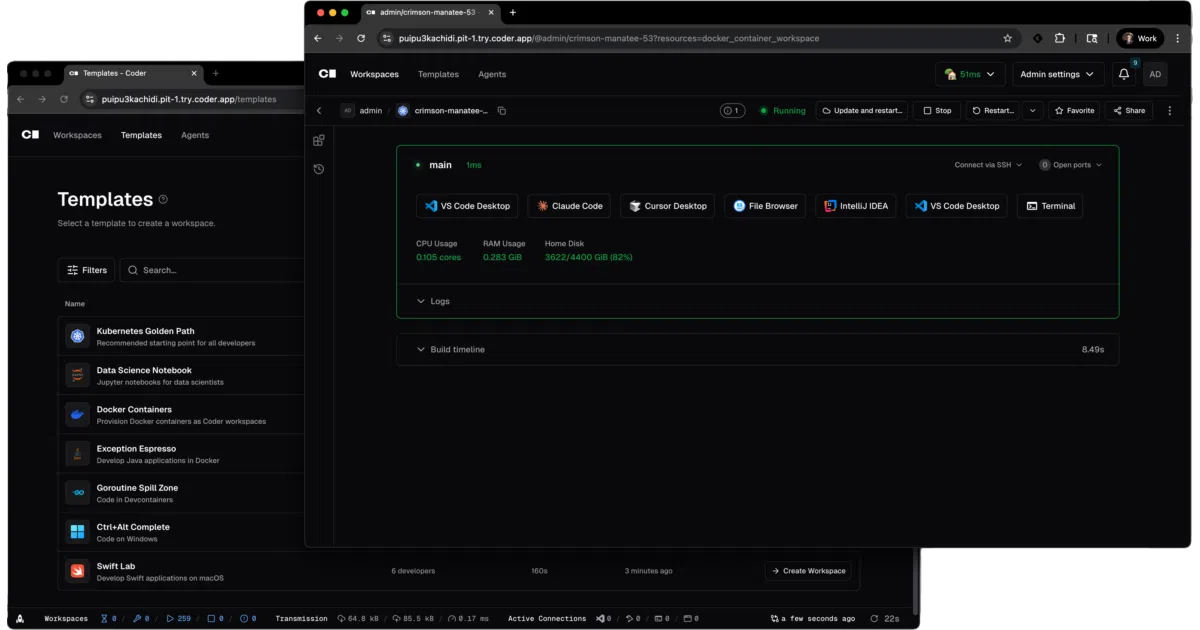The image size is (1200, 630).
Task: Click admin breadcrumb link
Action: pos(371,111)
